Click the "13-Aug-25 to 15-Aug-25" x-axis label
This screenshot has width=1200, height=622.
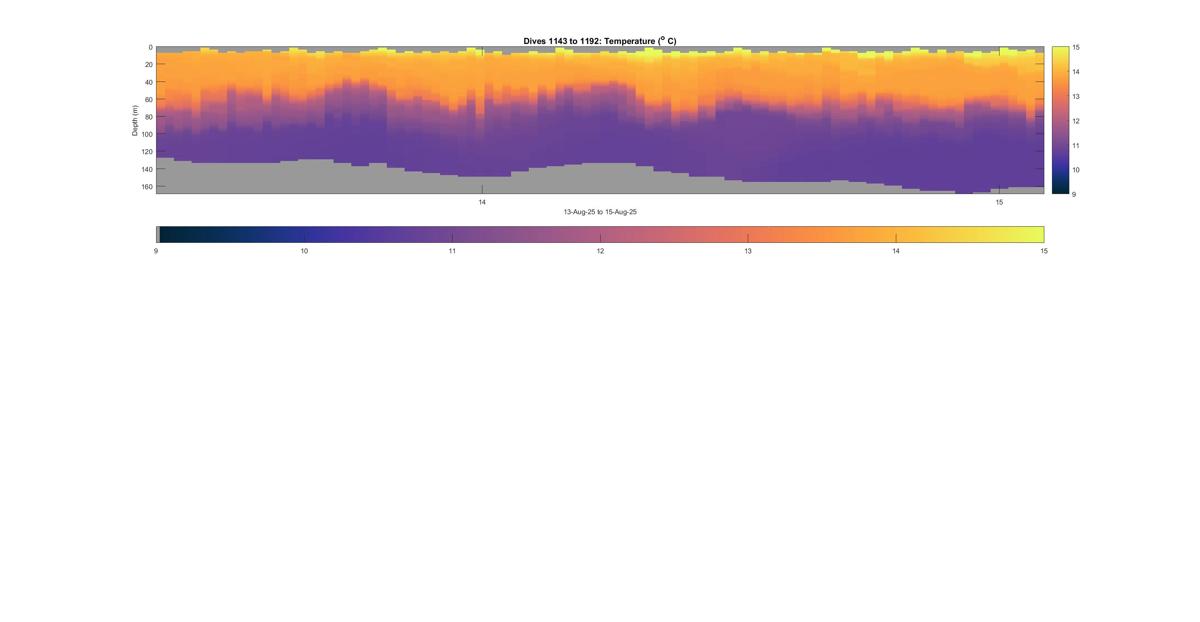coord(600,212)
